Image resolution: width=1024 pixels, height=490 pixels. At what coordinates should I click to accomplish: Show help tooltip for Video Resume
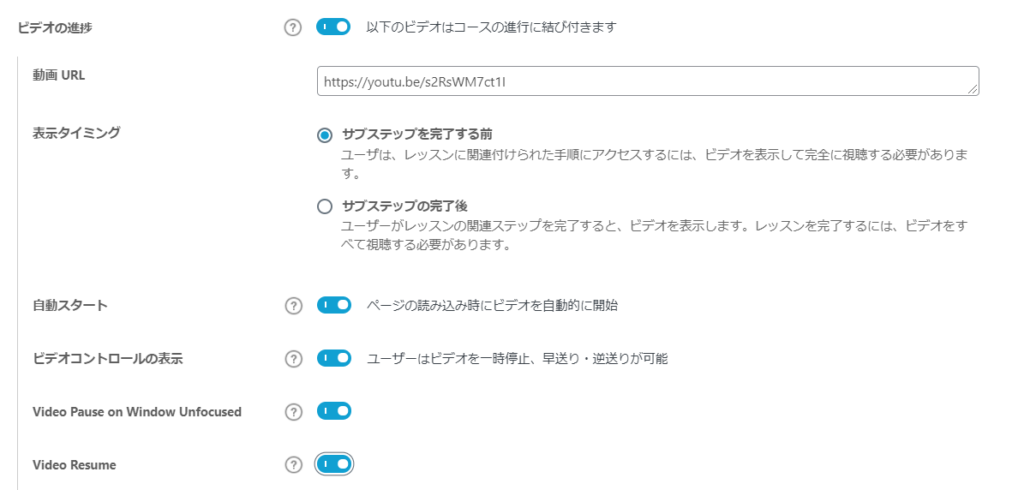294,465
